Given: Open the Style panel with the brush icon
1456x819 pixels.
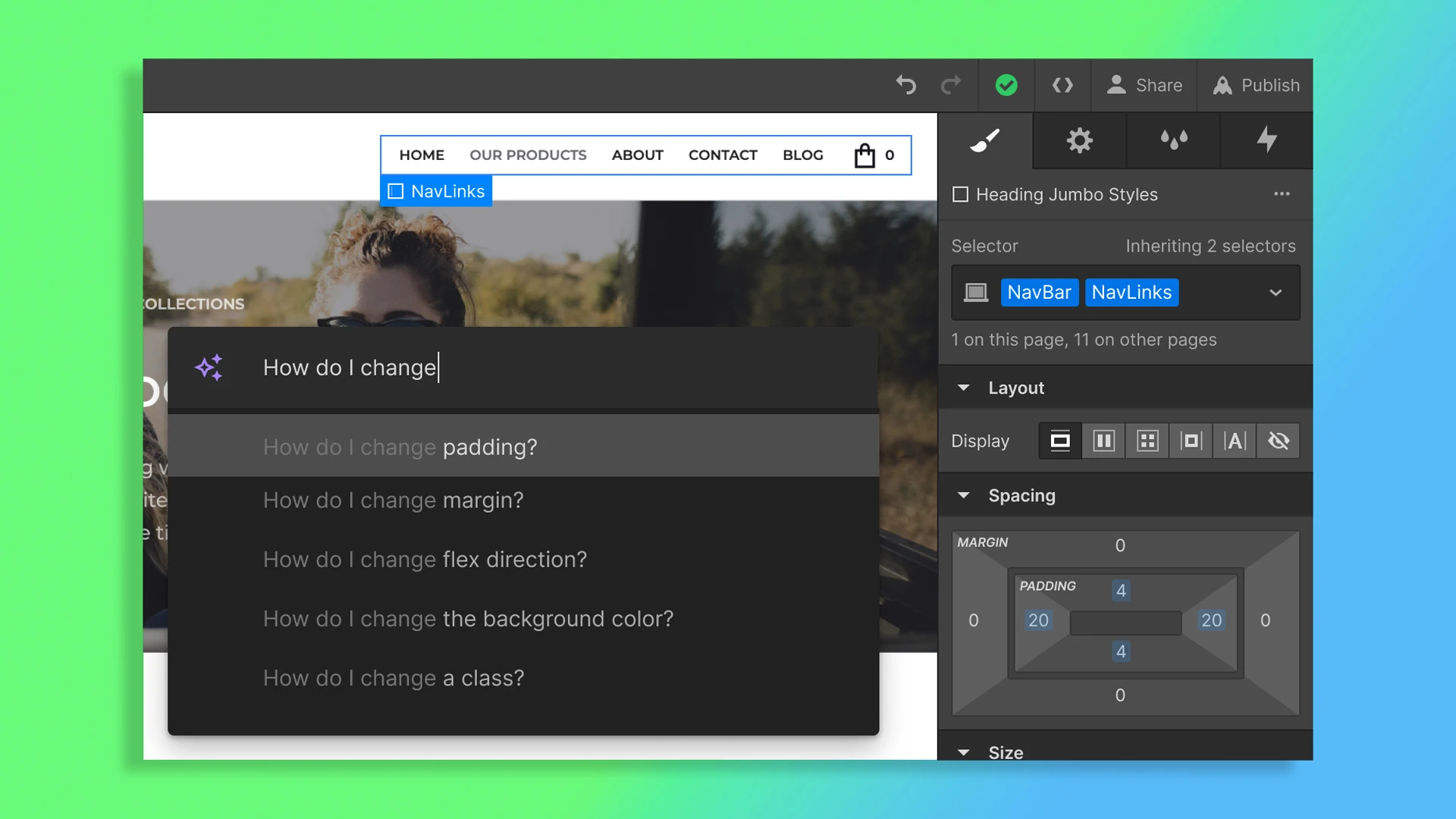Looking at the screenshot, I should coord(984,141).
